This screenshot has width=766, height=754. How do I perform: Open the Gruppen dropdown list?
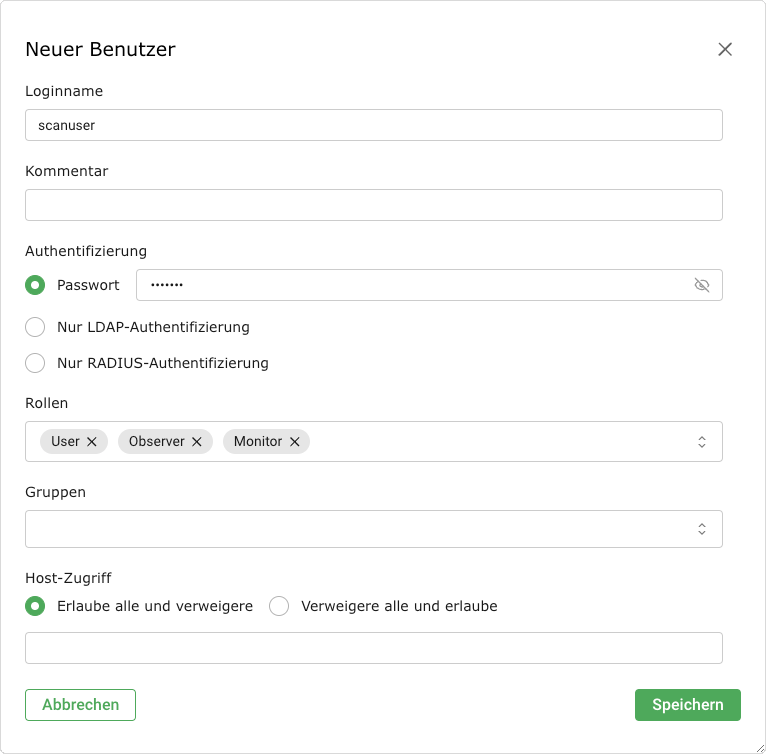tap(702, 529)
